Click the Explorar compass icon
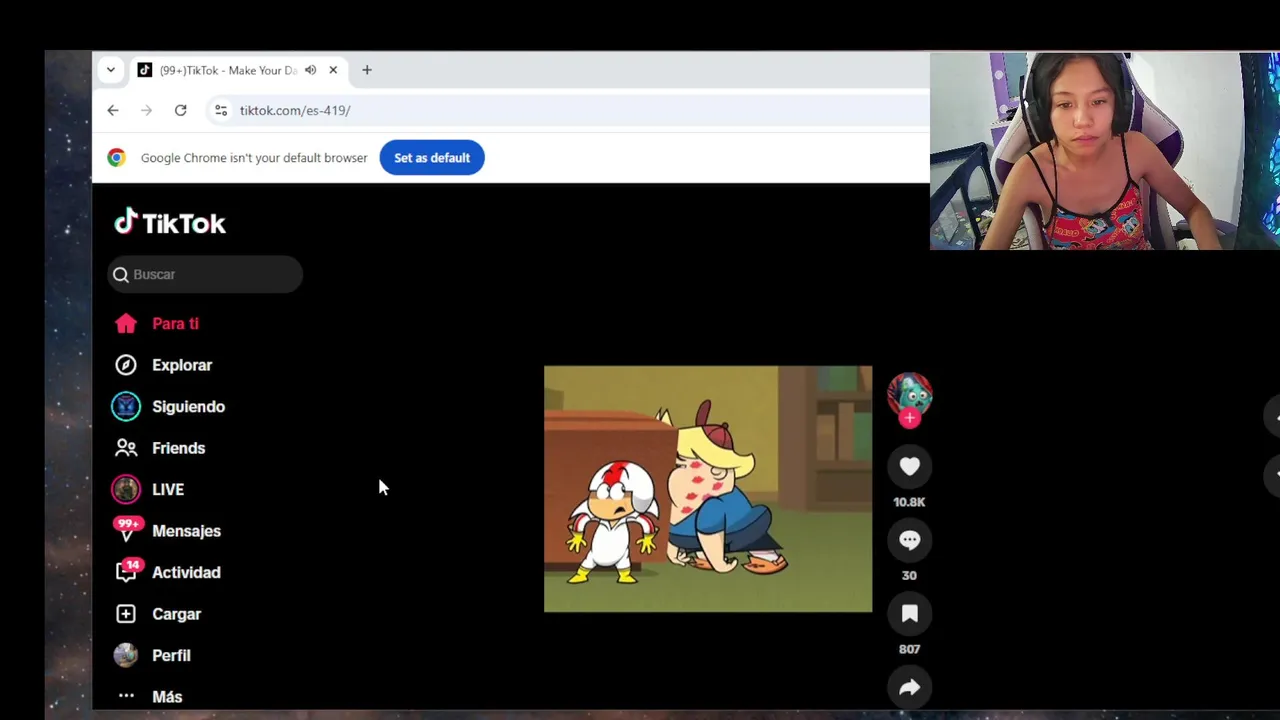This screenshot has width=1280, height=720. [x=125, y=365]
